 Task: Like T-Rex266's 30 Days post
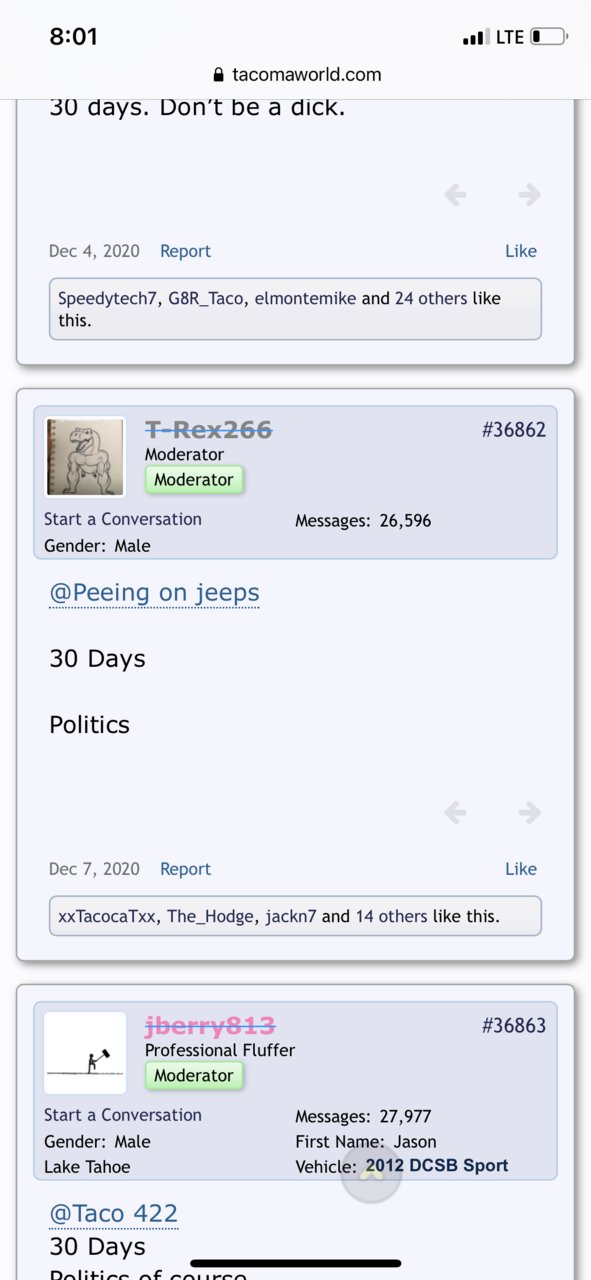[521, 869]
